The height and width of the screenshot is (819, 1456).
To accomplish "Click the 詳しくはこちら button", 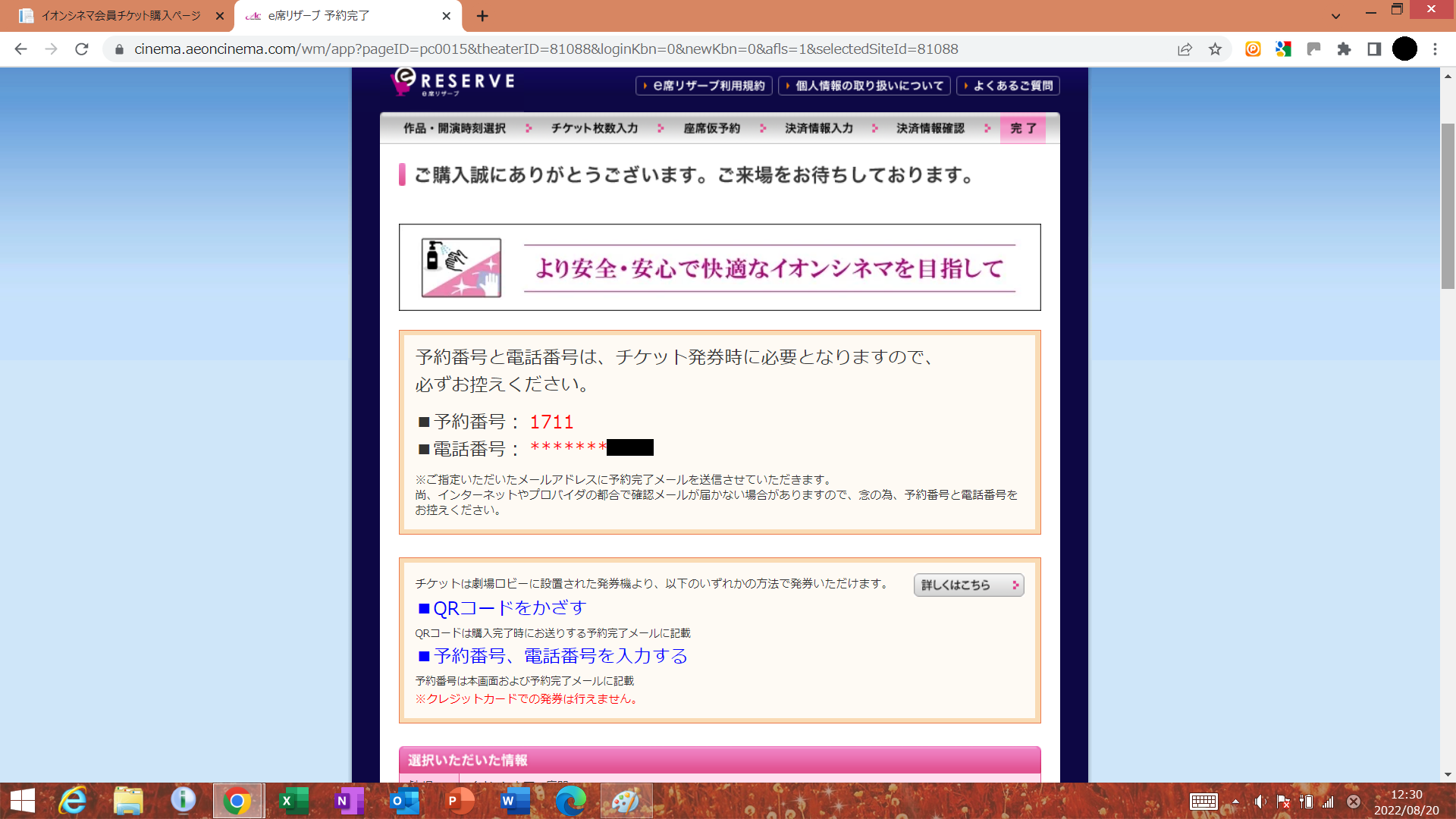I will pos(968,585).
